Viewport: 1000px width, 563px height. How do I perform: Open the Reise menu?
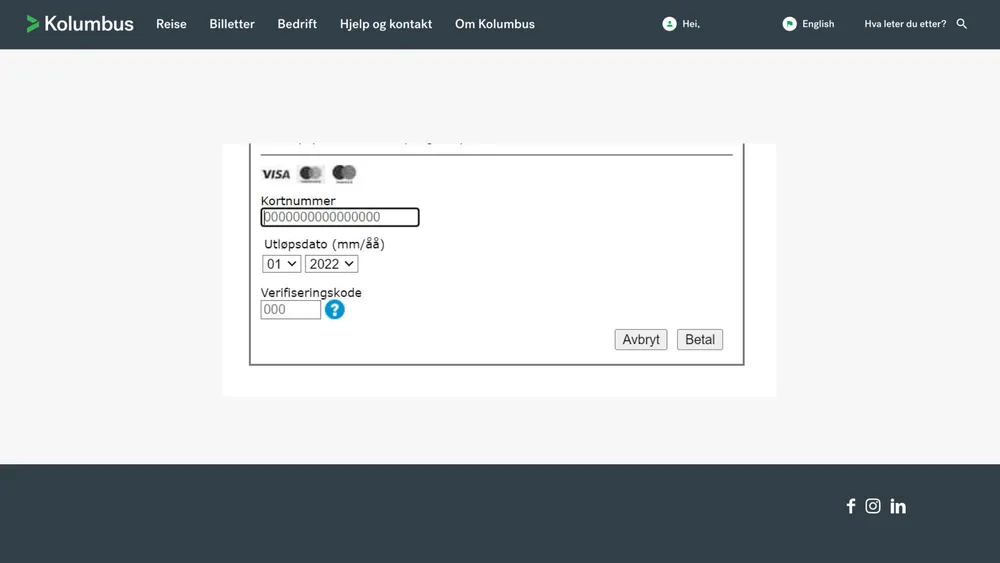(x=171, y=24)
